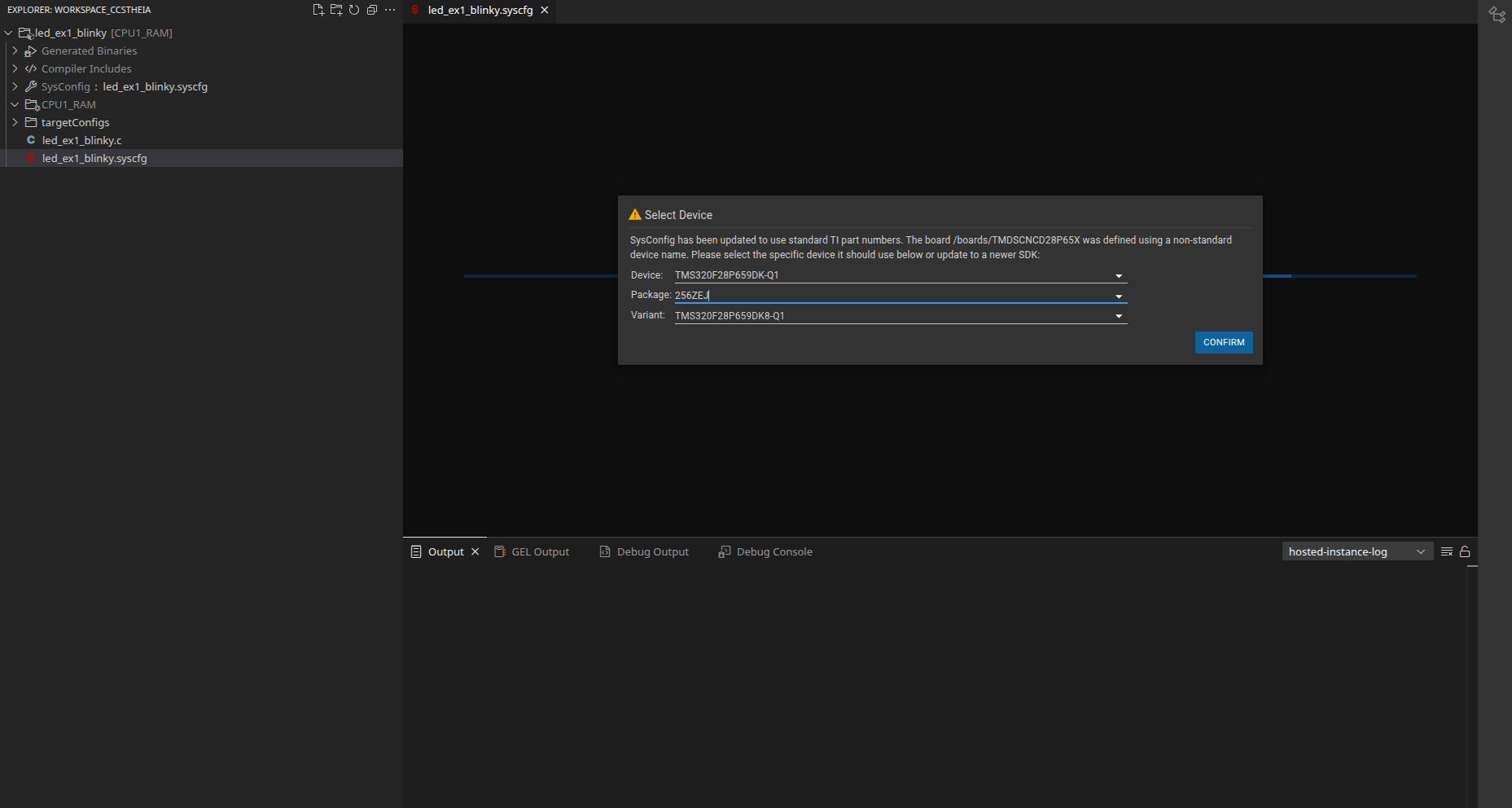Select led_ex1_blinky.c in the Explorer
1512x808 pixels.
click(x=81, y=140)
